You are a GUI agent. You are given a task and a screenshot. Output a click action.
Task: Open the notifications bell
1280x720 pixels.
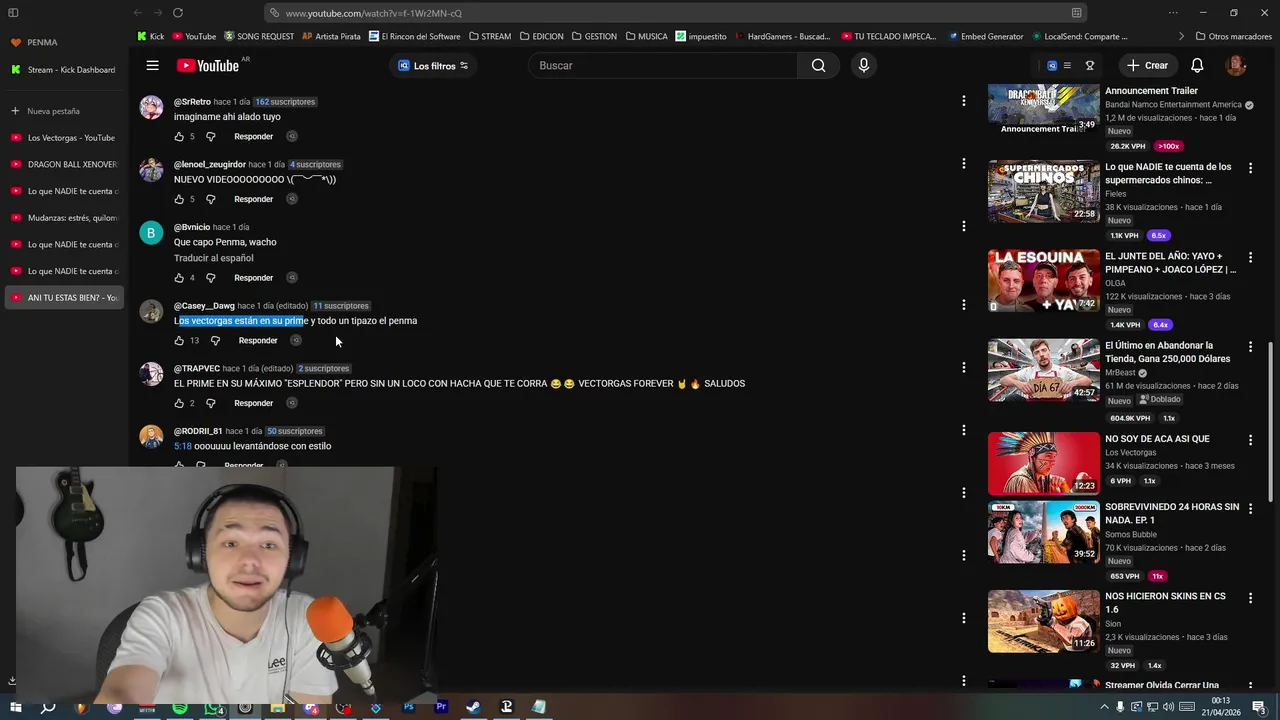[1197, 65]
